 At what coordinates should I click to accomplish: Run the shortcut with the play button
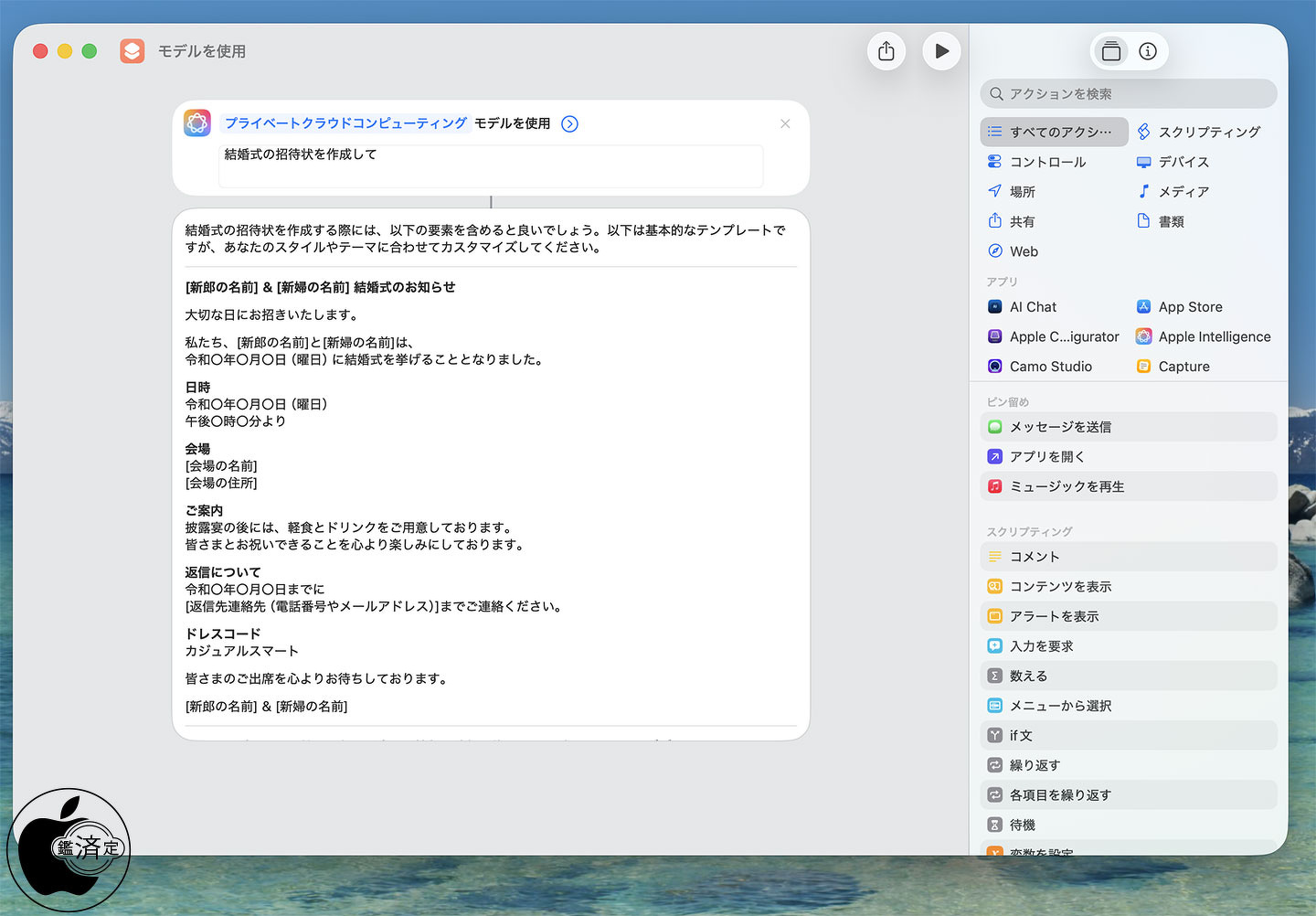[941, 51]
